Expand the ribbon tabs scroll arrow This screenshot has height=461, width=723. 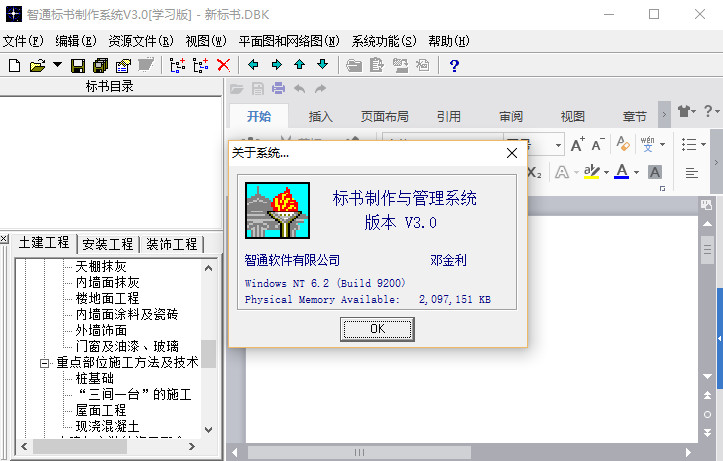pyautogui.click(x=664, y=115)
